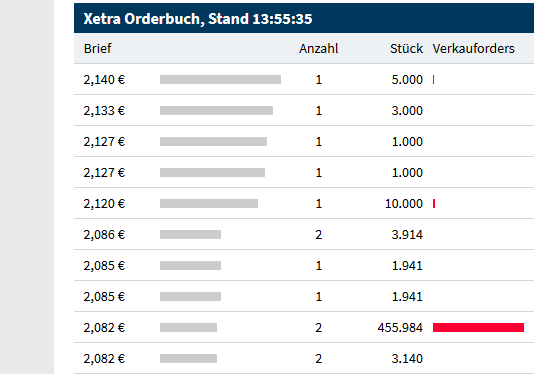Click the 10.000 Stück value
The image size is (542, 374).
(404, 204)
